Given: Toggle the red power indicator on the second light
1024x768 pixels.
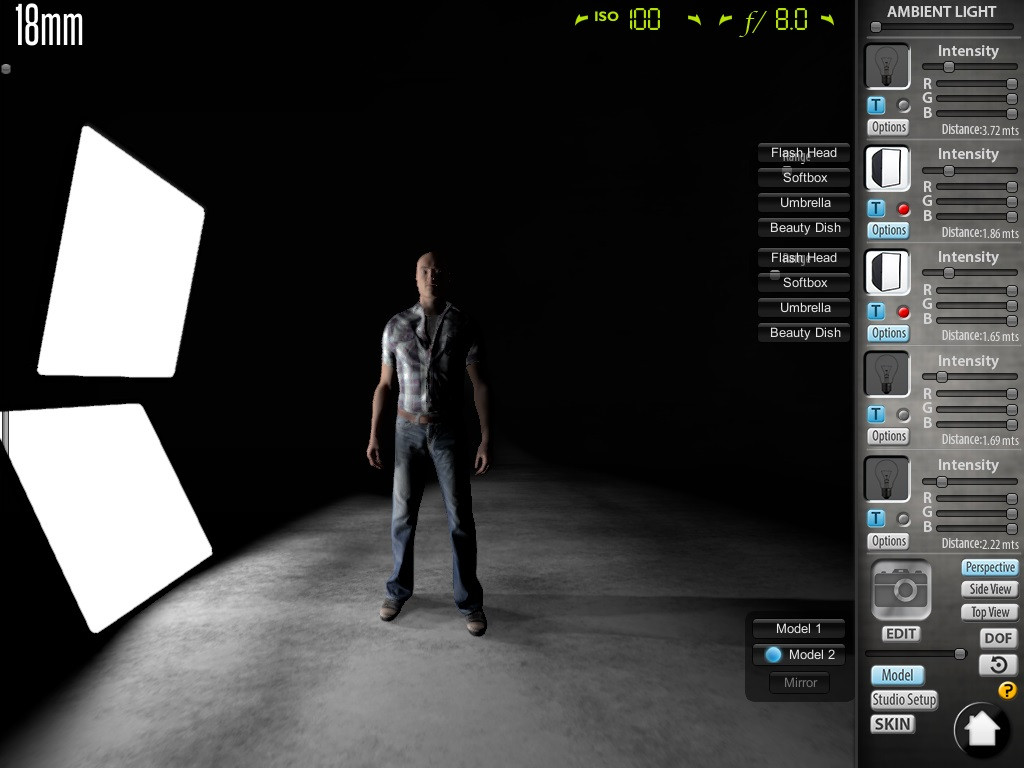Looking at the screenshot, I should (x=904, y=208).
